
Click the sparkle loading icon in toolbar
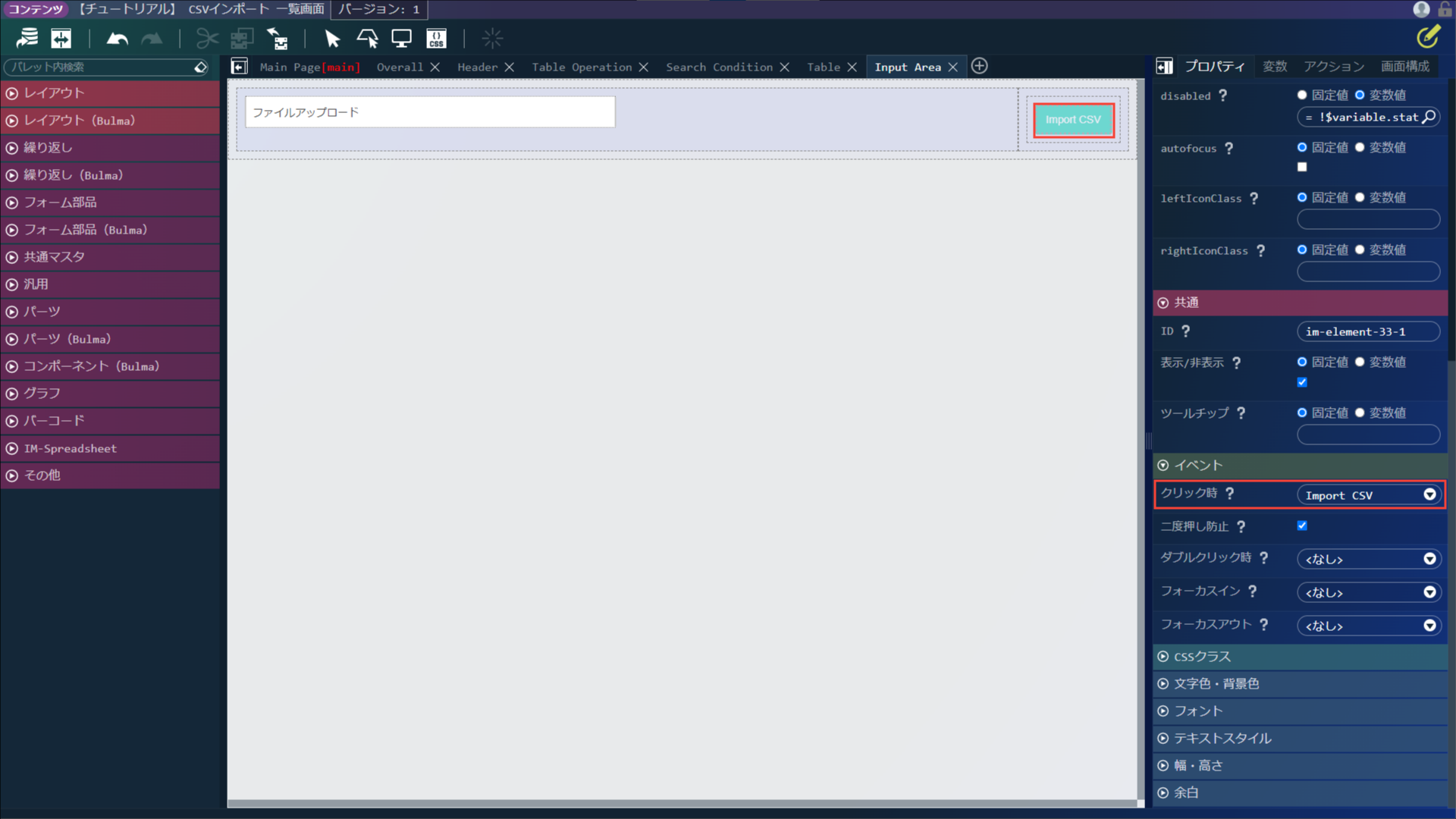click(x=492, y=38)
